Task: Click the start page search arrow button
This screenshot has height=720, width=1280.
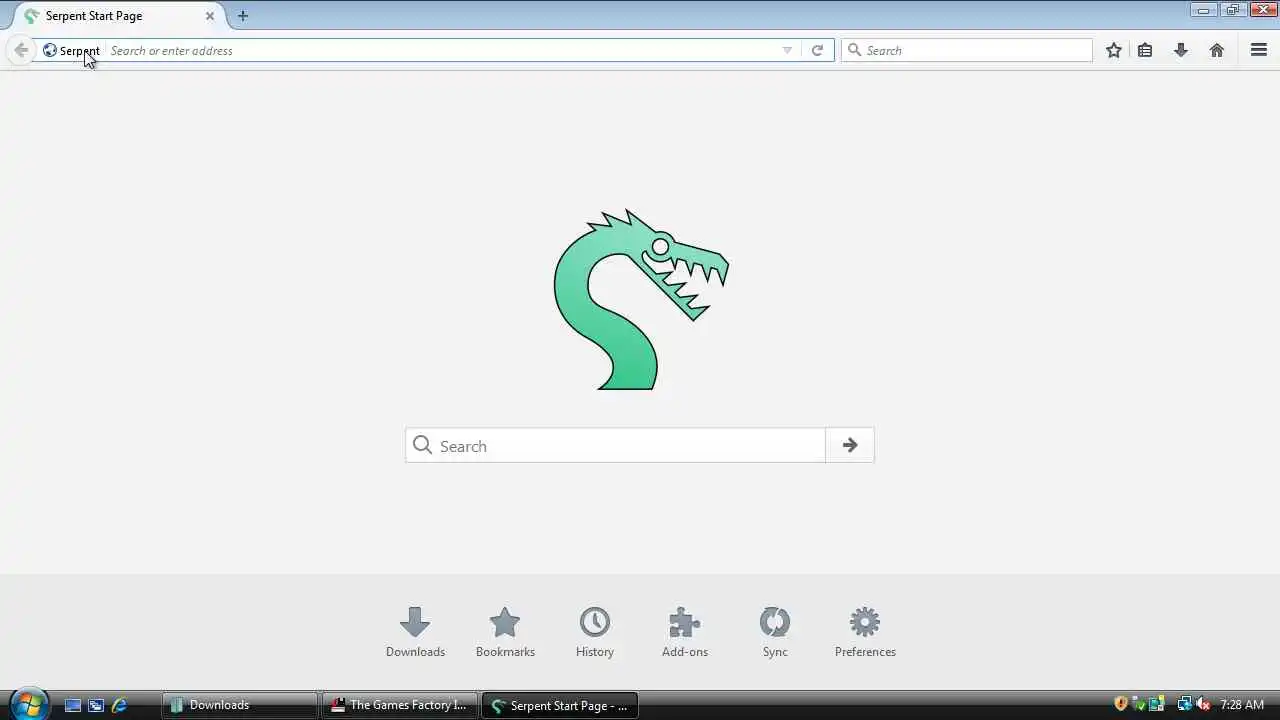Action: tap(850, 446)
